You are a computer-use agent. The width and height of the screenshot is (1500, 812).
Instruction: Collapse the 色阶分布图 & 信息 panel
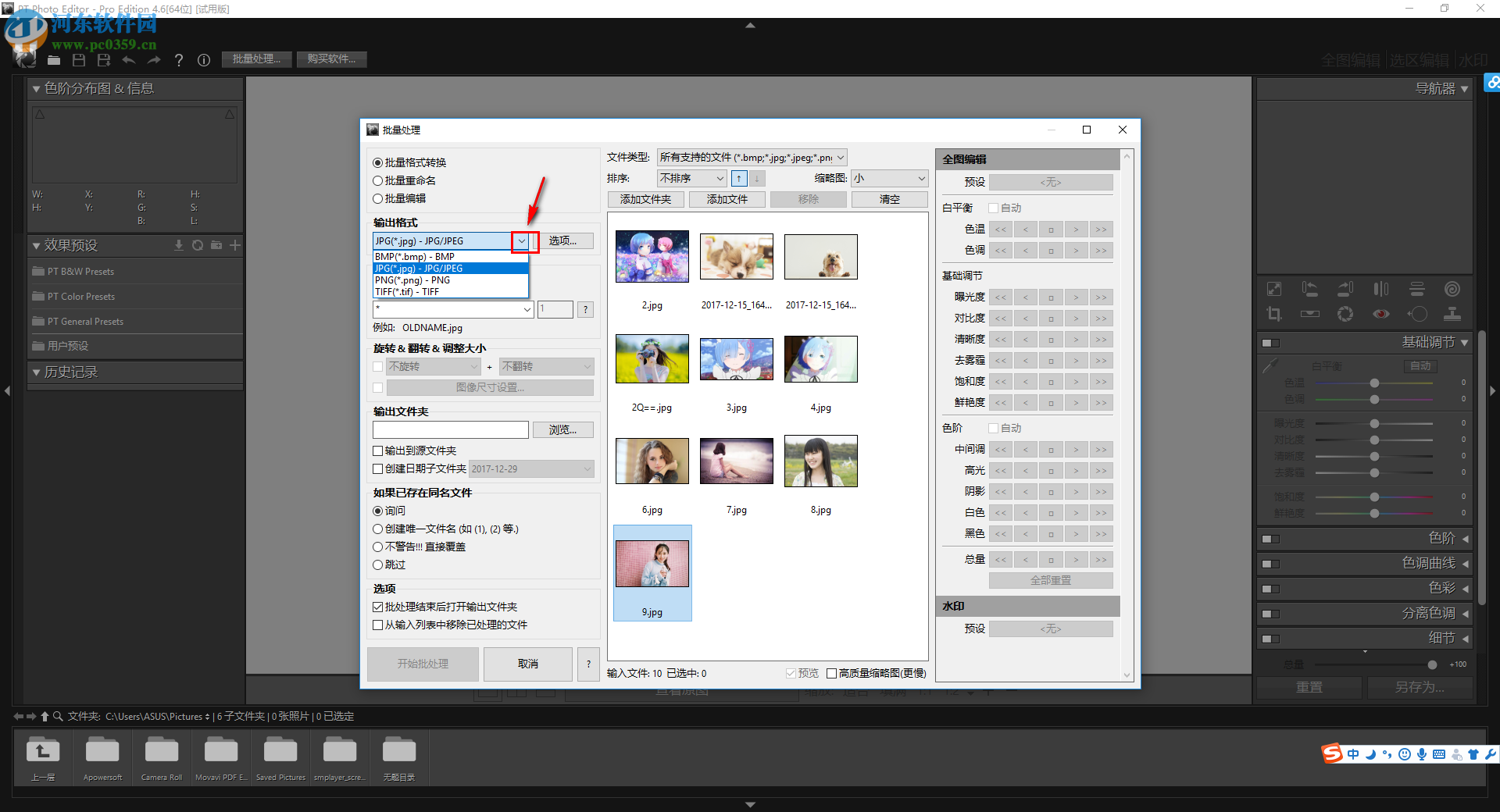(36, 89)
